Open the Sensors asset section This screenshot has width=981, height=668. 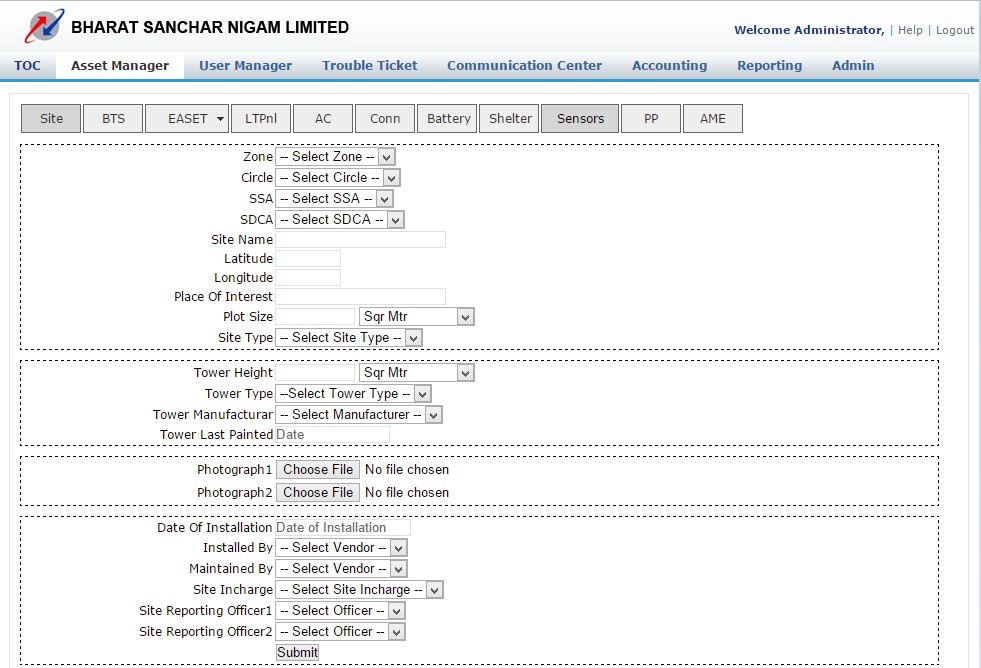coord(579,118)
